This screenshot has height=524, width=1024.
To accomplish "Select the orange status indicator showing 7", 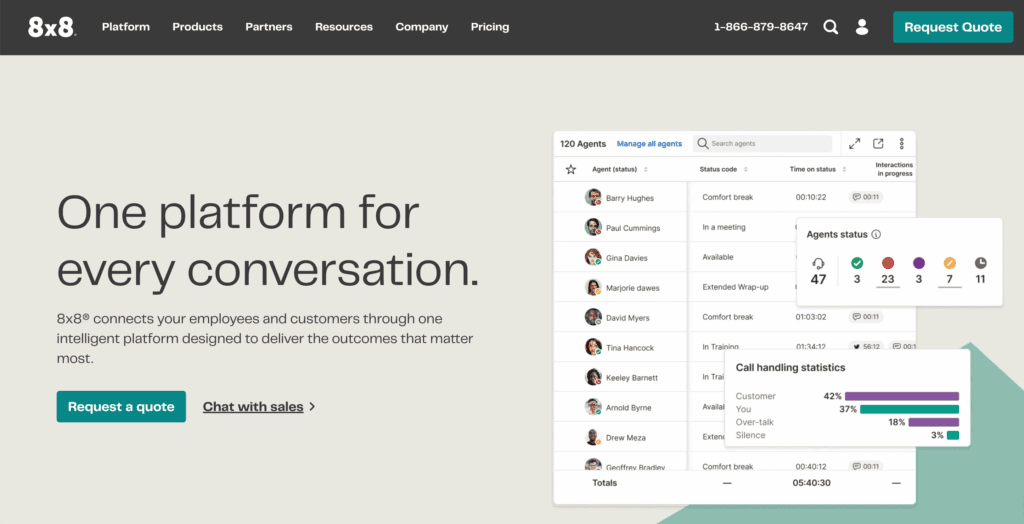I will (950, 263).
